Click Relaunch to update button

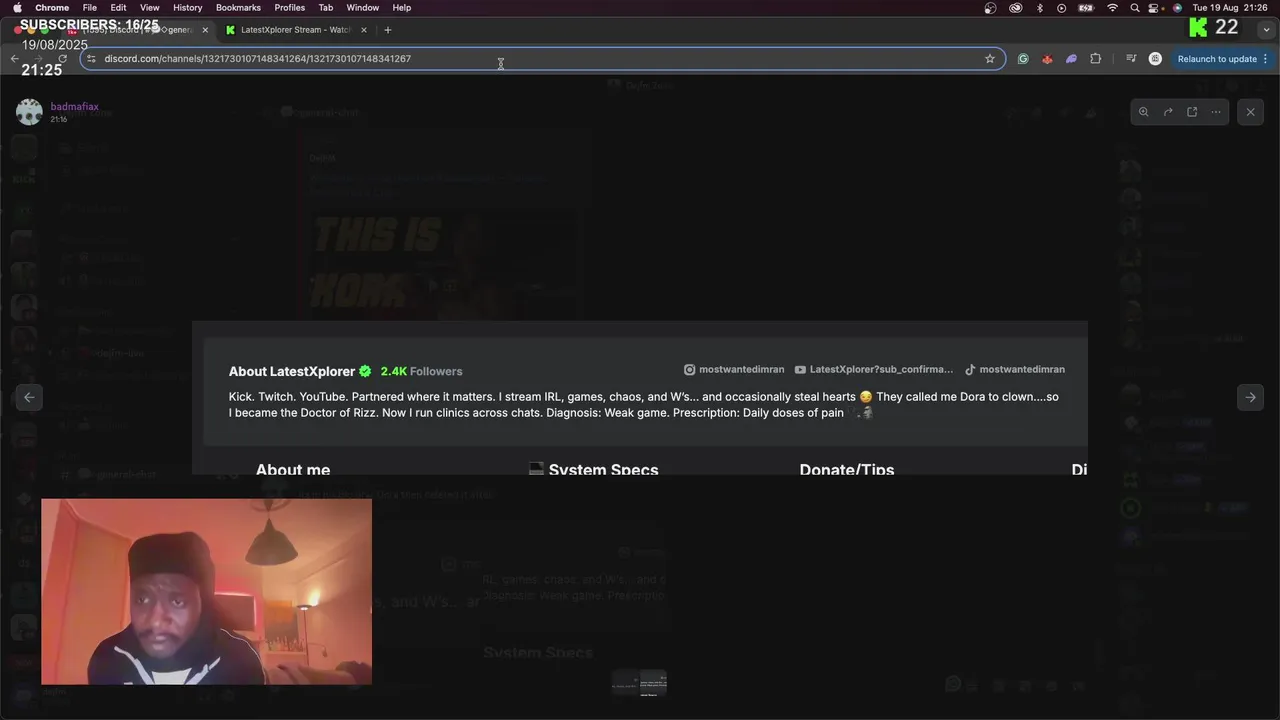pos(1217,59)
